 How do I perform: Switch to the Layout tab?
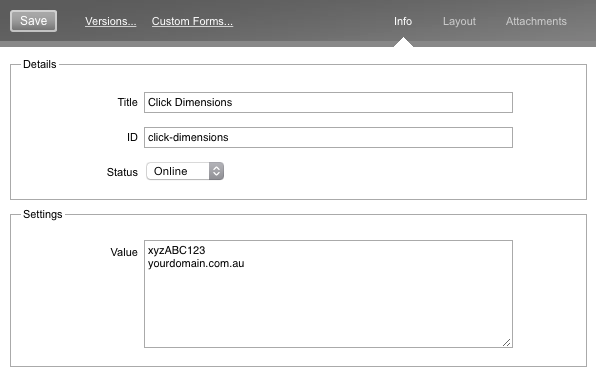point(459,21)
